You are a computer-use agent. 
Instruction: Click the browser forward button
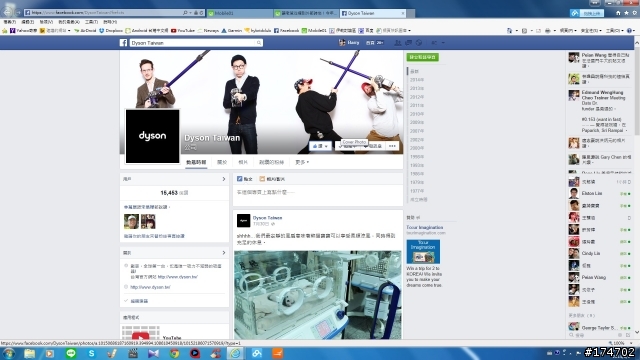coord(18,13)
